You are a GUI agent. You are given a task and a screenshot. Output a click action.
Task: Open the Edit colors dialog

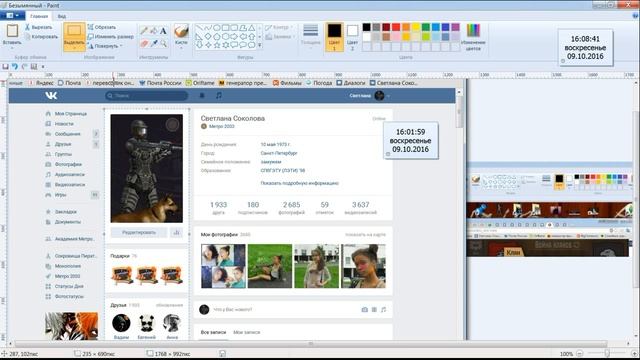click(473, 37)
